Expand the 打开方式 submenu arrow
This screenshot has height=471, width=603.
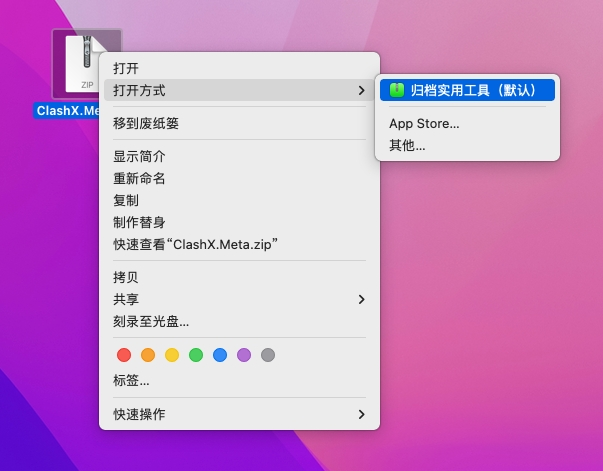(361, 90)
